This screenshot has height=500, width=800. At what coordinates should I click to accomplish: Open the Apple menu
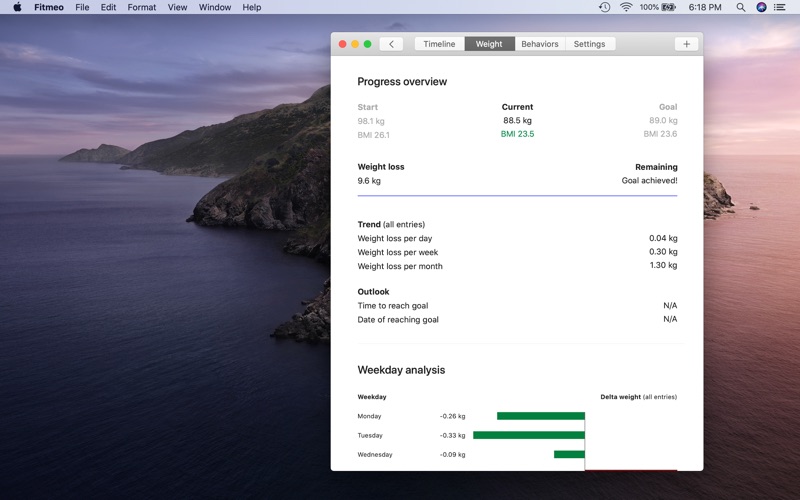click(x=17, y=7)
